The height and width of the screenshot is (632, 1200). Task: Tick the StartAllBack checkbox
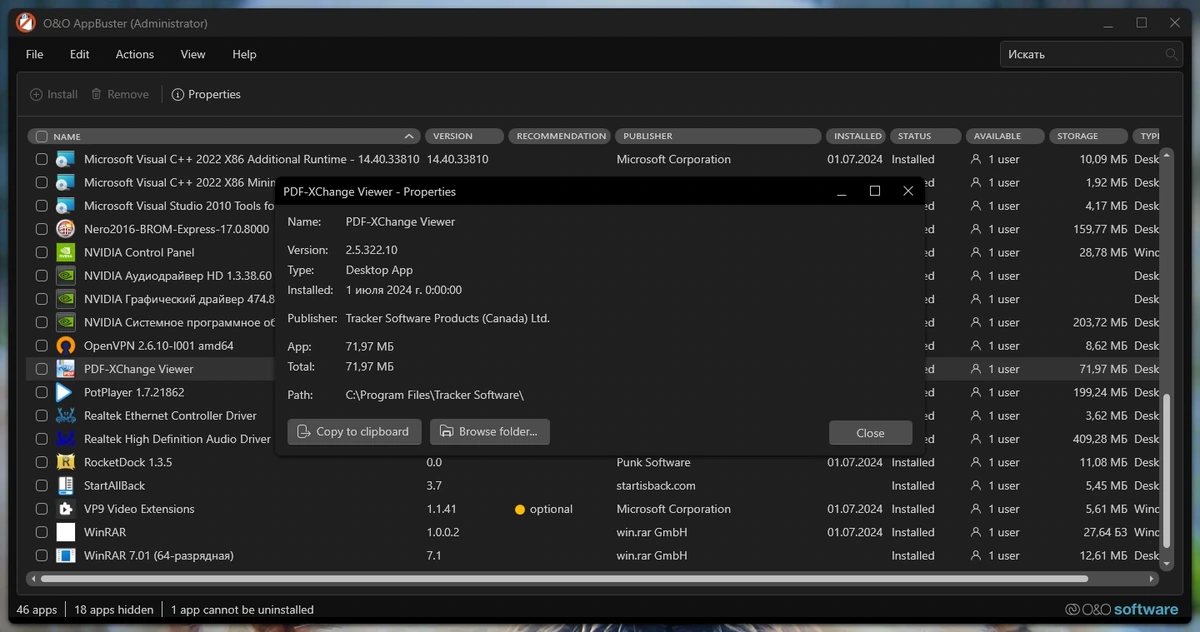pos(41,485)
